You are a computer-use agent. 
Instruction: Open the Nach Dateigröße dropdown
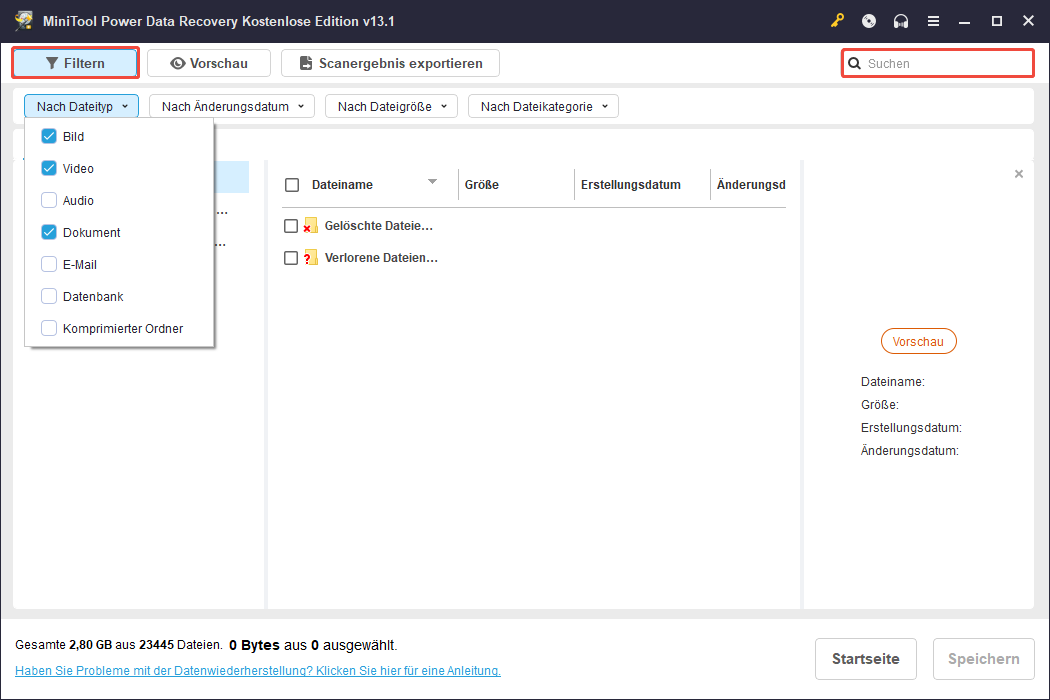click(391, 107)
